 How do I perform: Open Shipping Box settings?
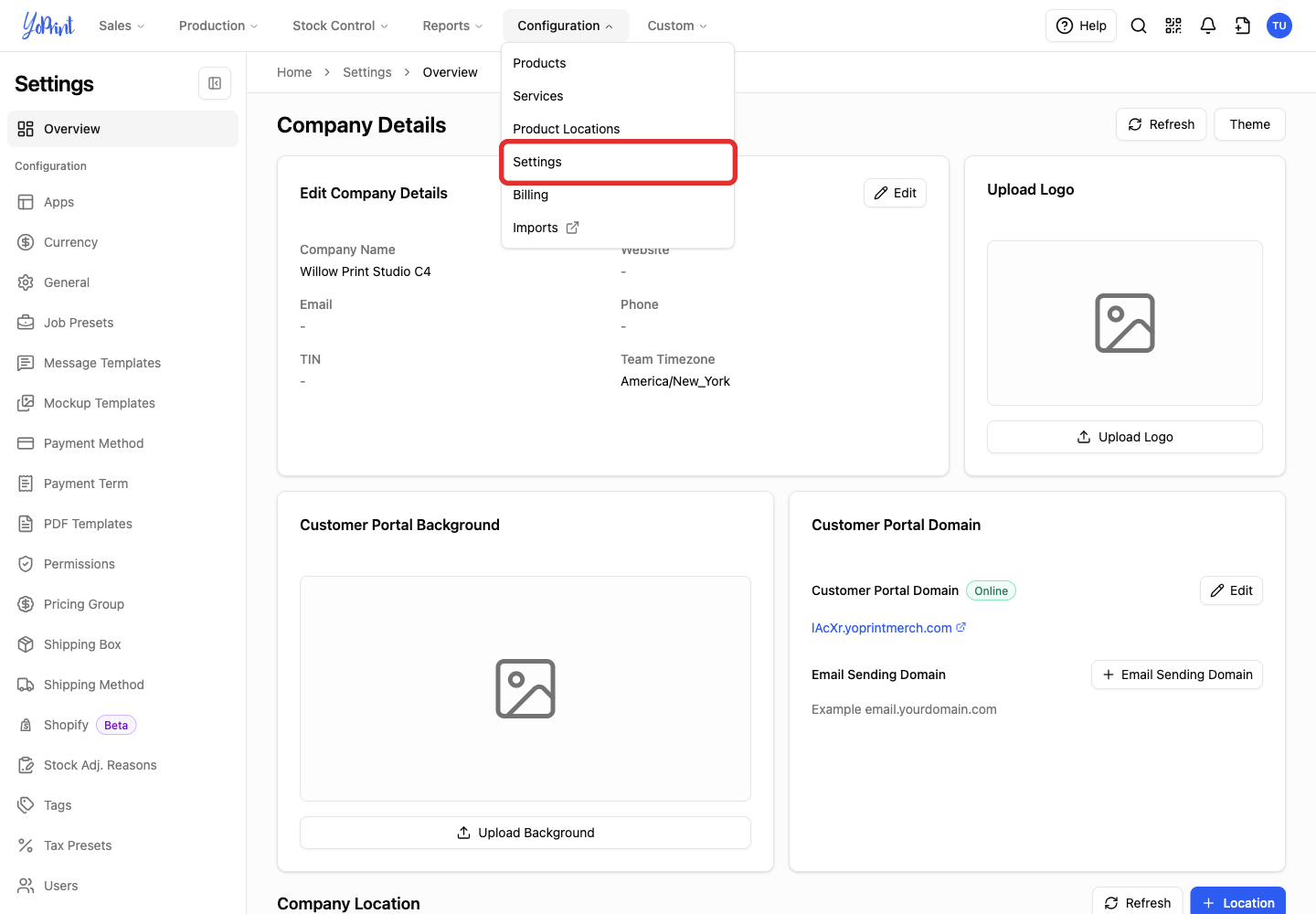pos(122,644)
